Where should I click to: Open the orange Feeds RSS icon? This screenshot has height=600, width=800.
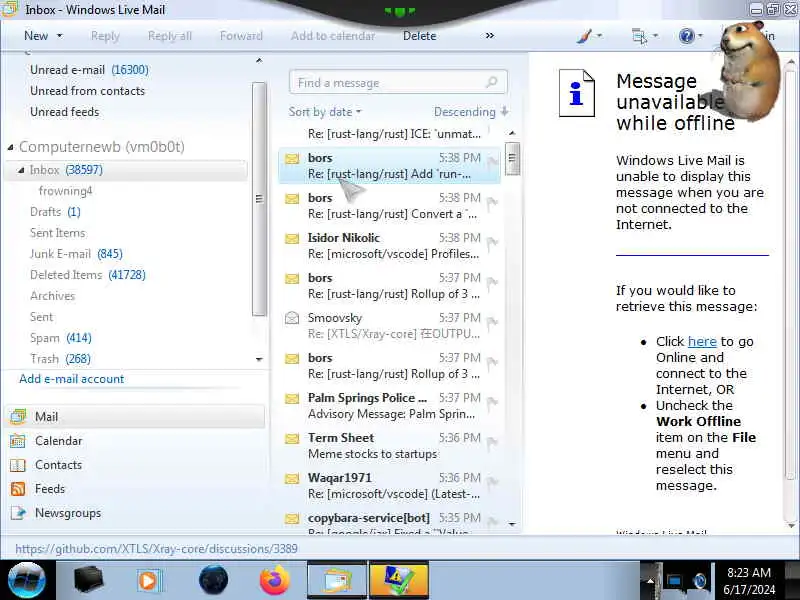click(18, 489)
